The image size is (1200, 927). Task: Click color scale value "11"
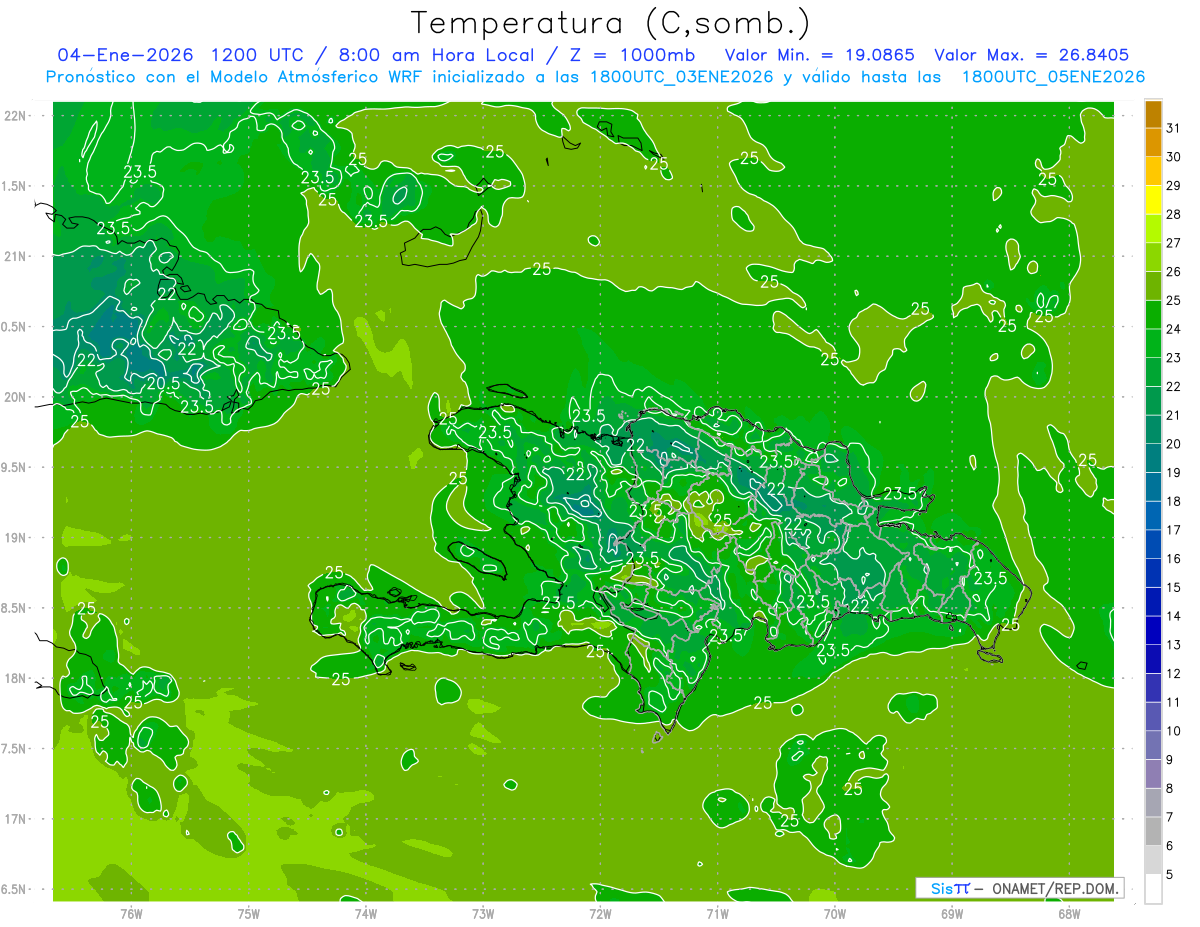click(x=1174, y=702)
